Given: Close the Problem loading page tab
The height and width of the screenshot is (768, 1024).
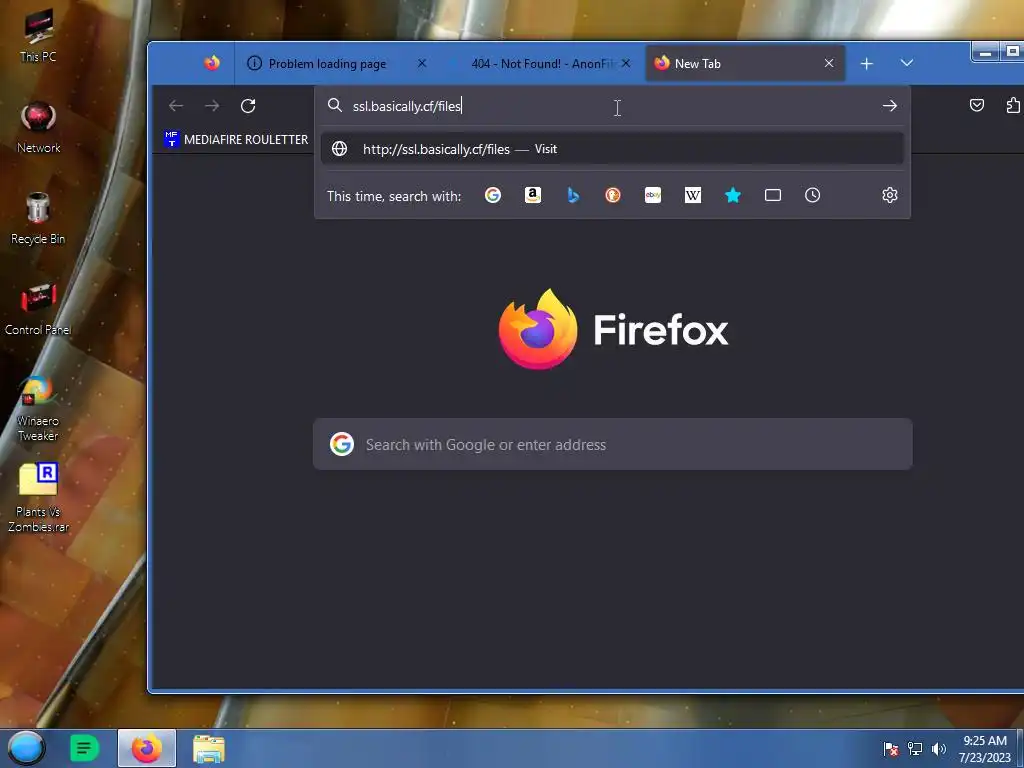Looking at the screenshot, I should pyautogui.click(x=422, y=63).
